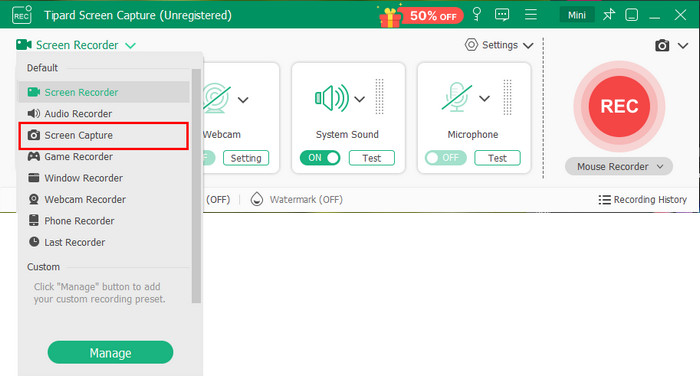Start recording with the REC button
The height and width of the screenshot is (376, 700).
[619, 106]
